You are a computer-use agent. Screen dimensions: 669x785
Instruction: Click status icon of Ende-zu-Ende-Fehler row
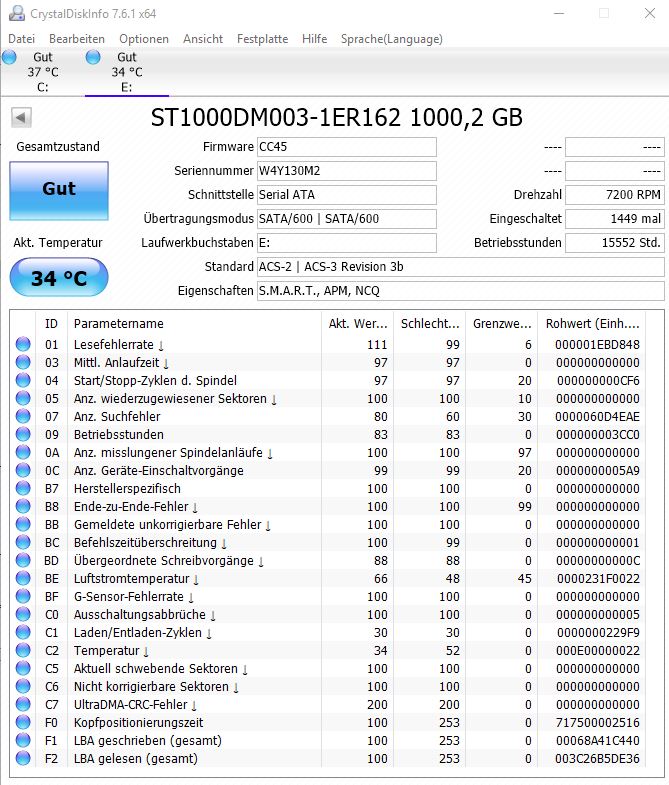(23, 507)
